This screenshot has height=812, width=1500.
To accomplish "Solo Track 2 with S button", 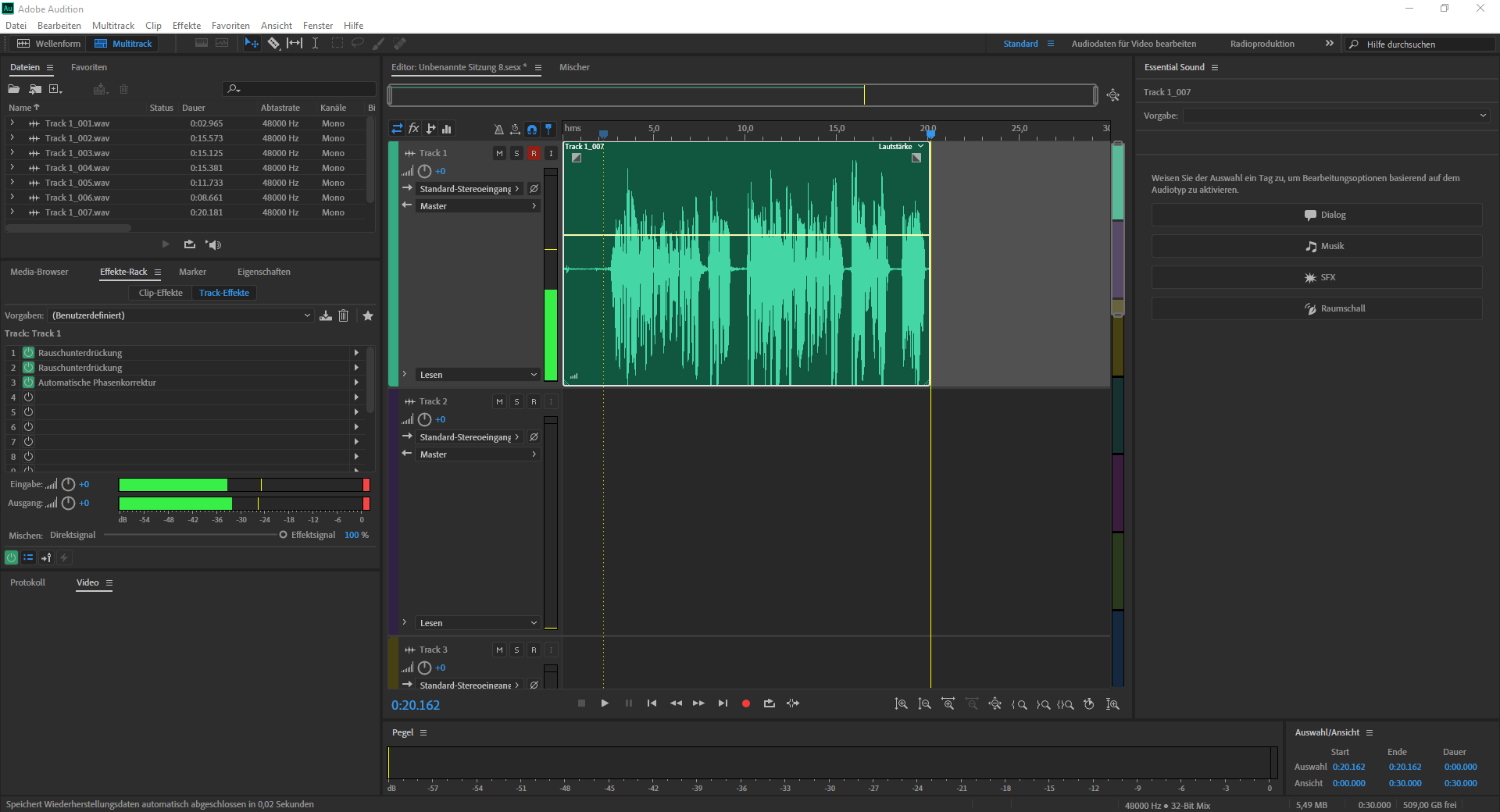I will click(516, 402).
